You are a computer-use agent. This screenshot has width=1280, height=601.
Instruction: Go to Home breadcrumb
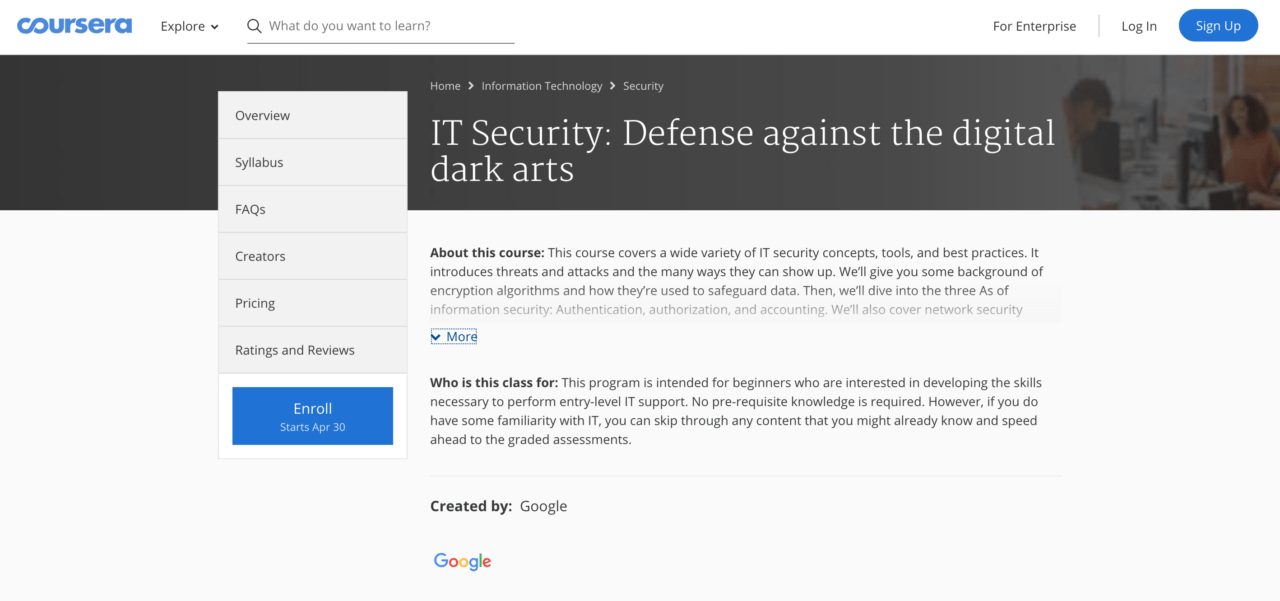[445, 86]
